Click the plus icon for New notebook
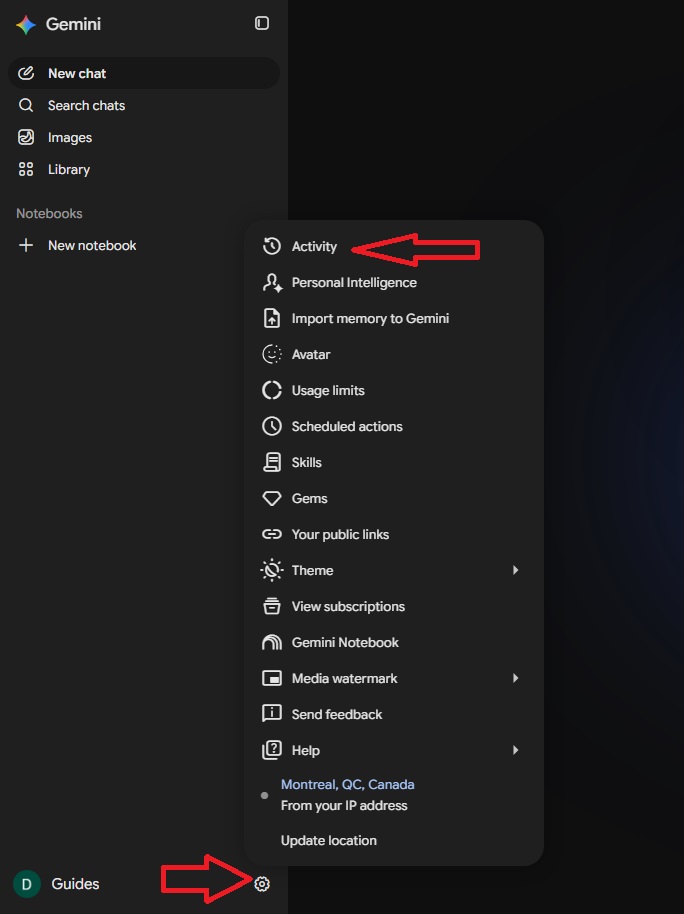 (x=26, y=245)
